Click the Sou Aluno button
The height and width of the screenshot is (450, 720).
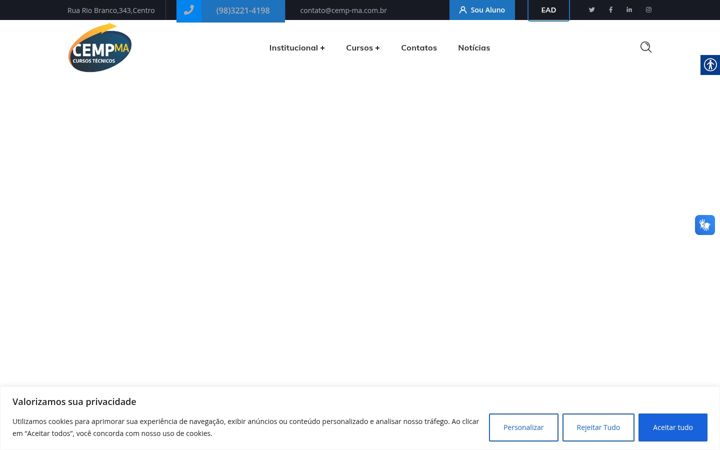click(x=482, y=10)
